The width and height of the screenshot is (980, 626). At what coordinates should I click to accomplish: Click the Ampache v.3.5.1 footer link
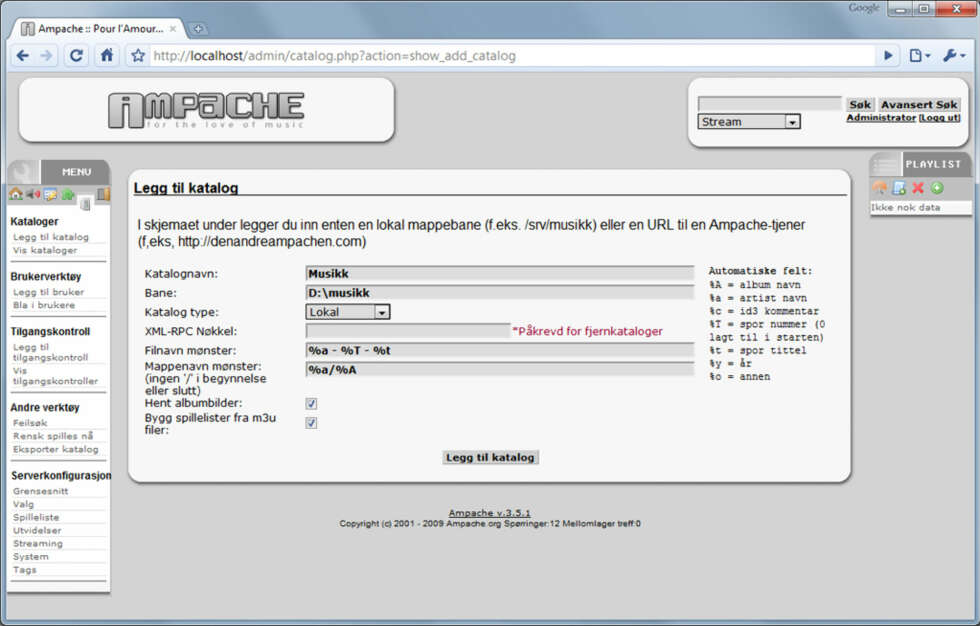point(489,513)
